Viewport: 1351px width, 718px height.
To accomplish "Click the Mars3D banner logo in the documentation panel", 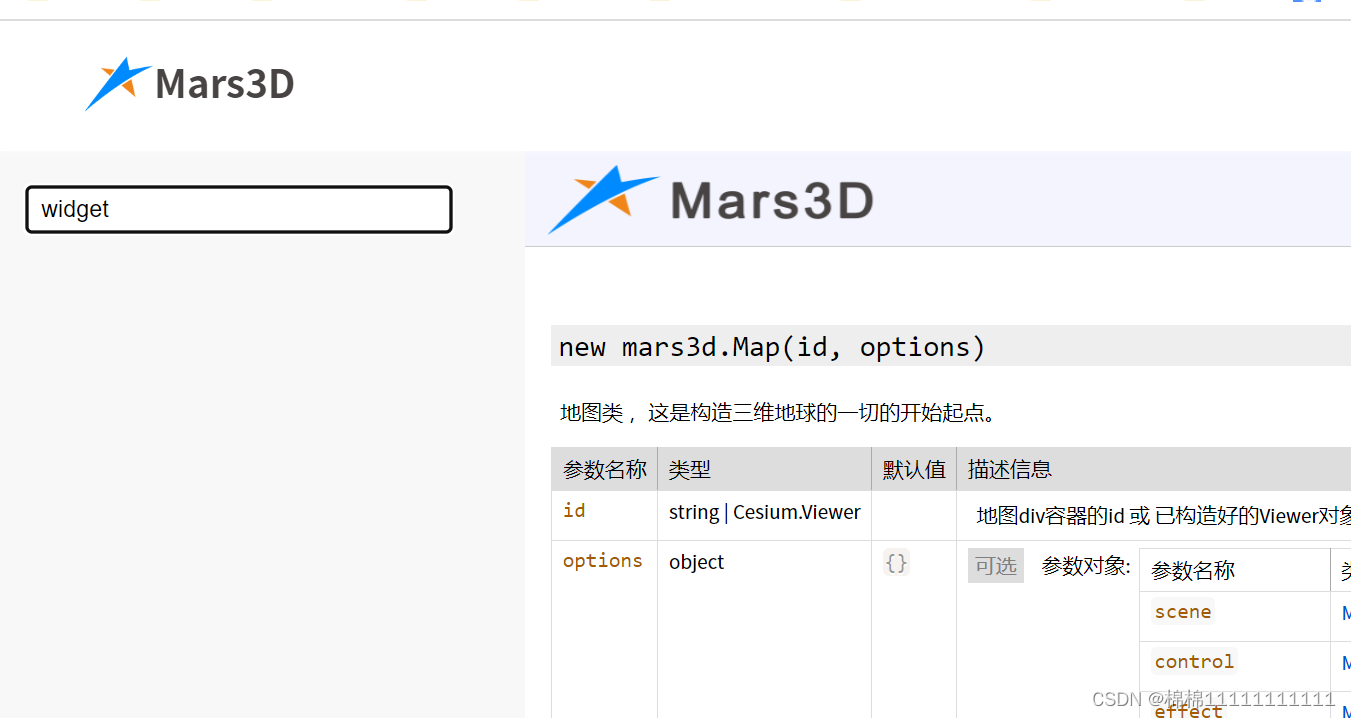I will (x=711, y=200).
